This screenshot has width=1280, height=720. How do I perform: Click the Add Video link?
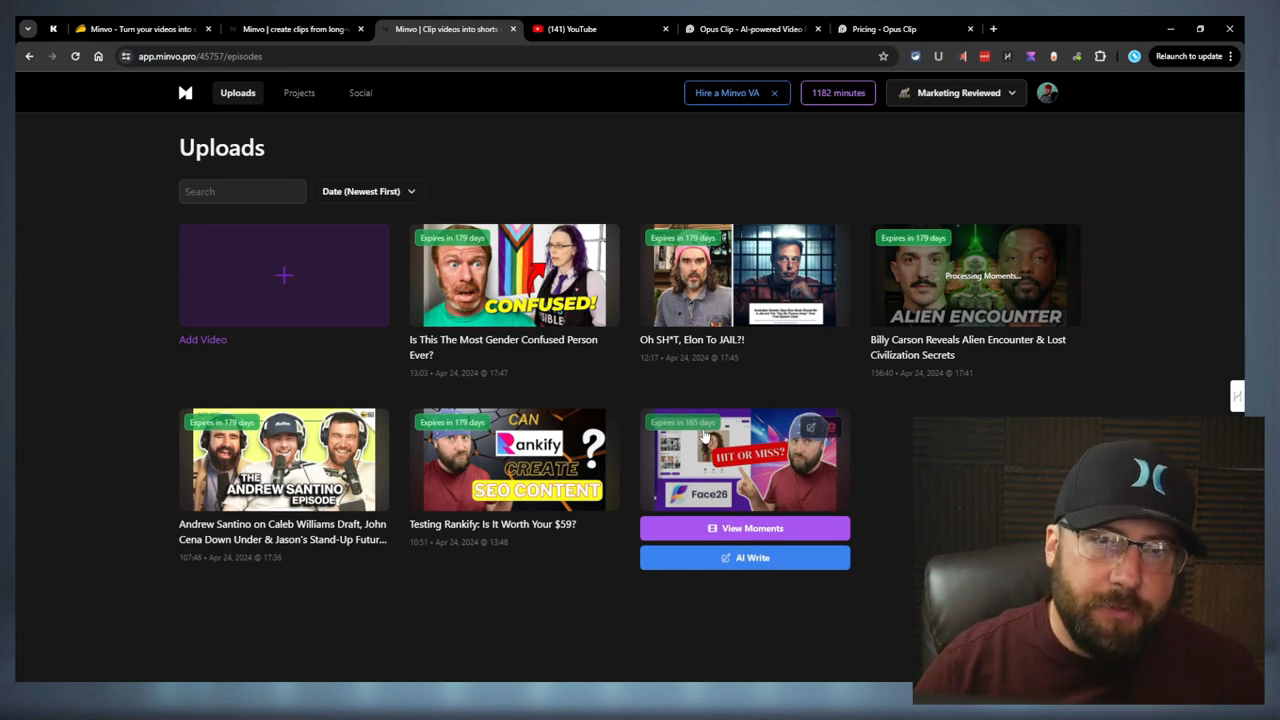coord(203,340)
